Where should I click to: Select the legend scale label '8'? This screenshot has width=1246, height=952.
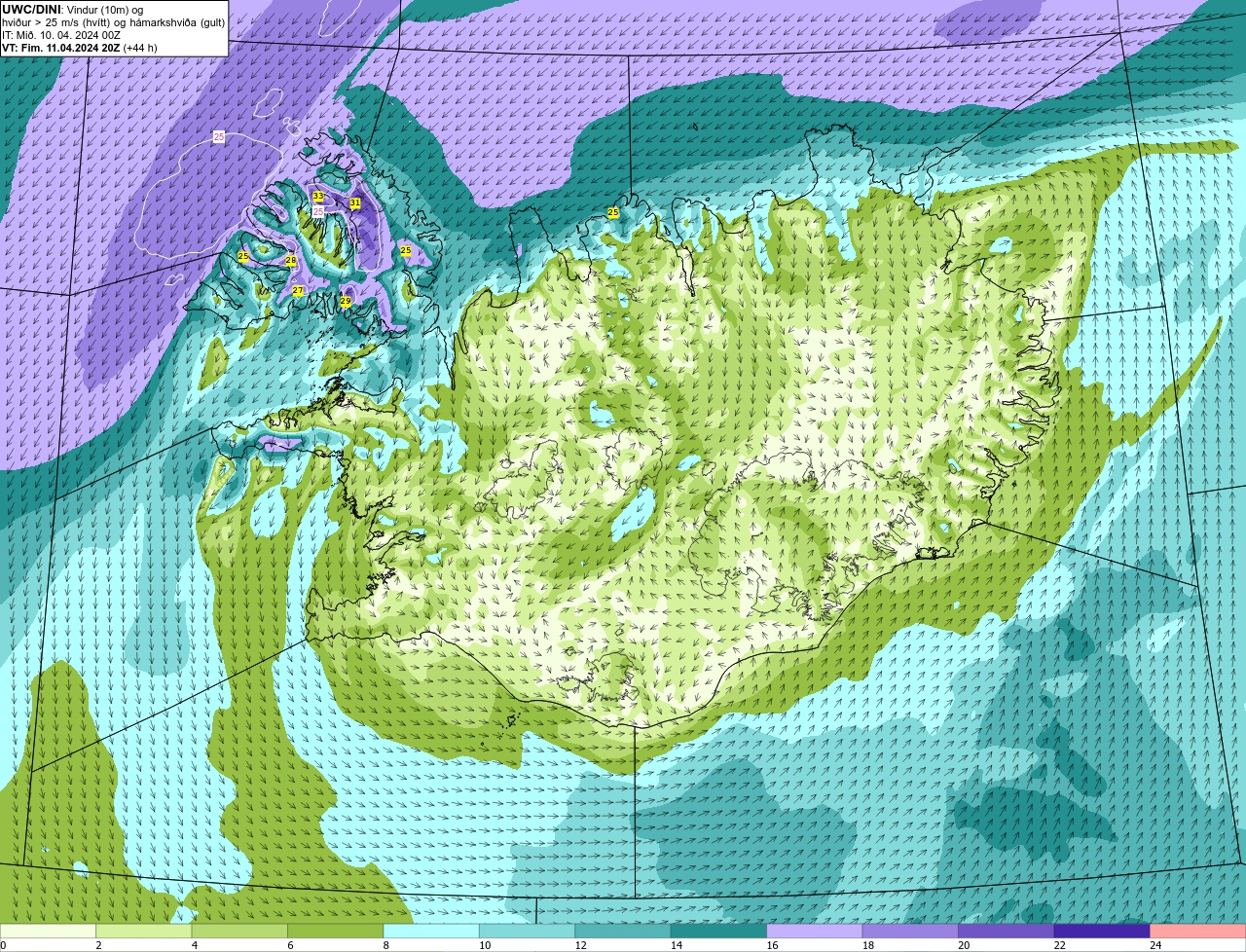pos(385,944)
